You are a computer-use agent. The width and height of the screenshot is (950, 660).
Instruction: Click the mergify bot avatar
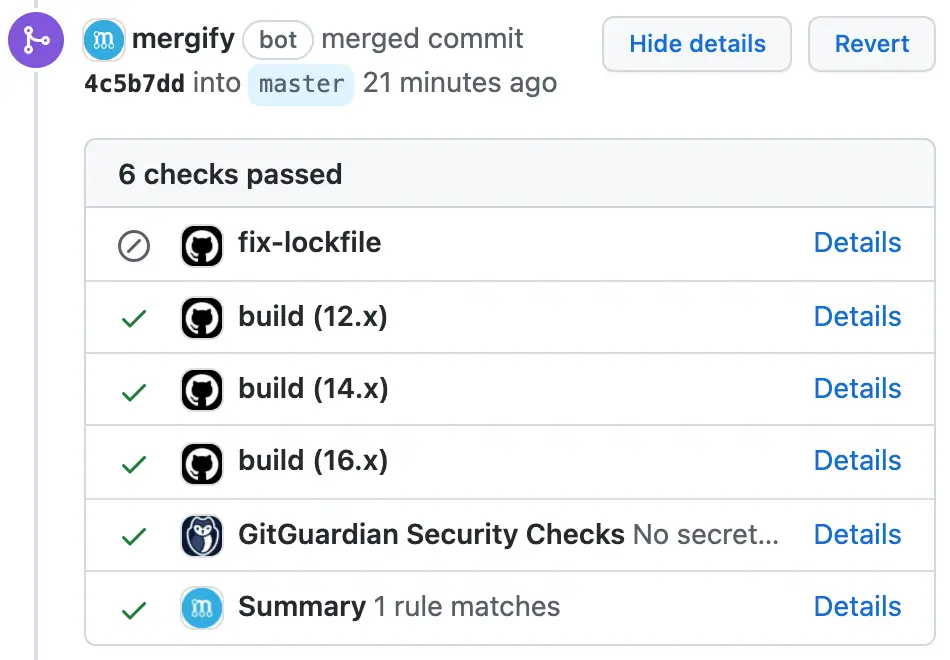104,40
